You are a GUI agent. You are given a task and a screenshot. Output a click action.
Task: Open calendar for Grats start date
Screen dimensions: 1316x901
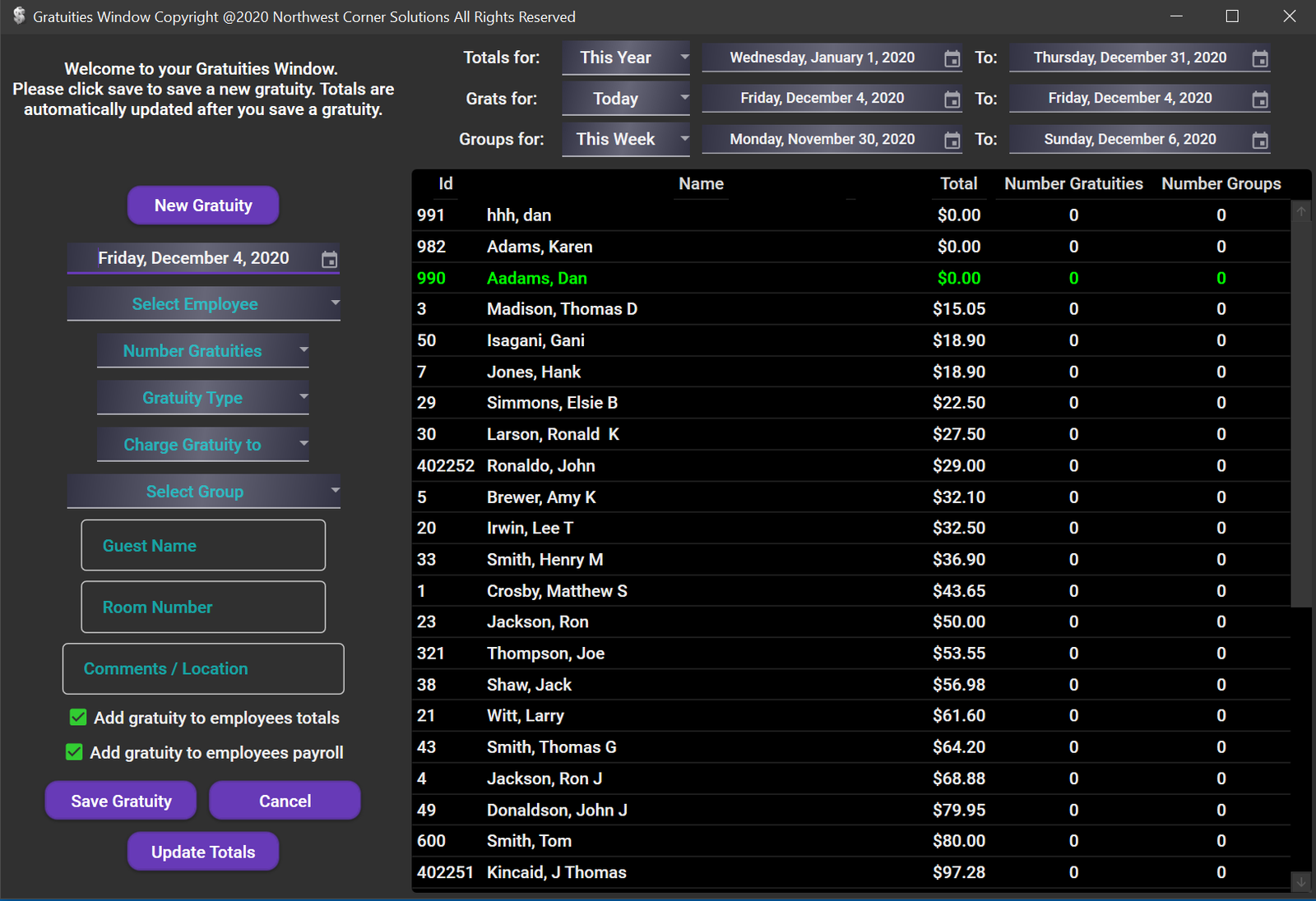pos(952,99)
